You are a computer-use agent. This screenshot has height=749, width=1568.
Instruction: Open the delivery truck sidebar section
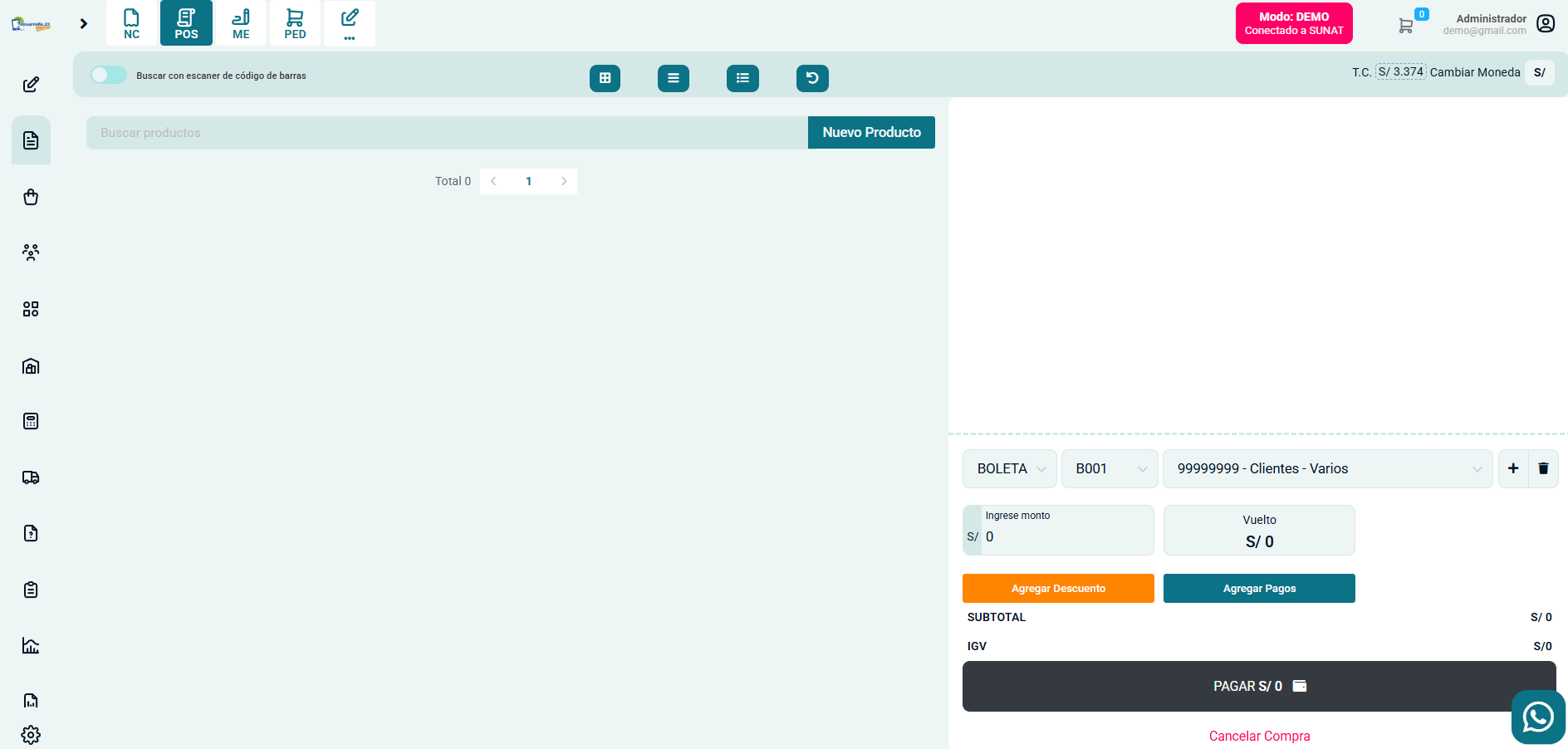click(31, 477)
